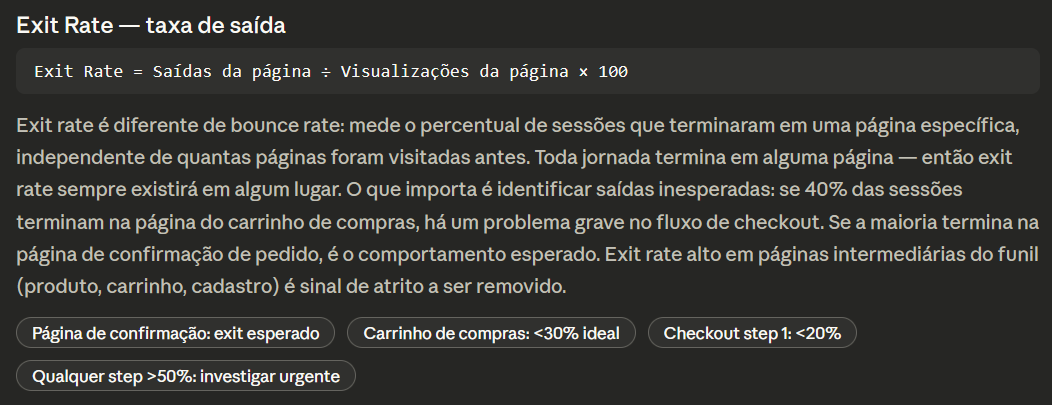The height and width of the screenshot is (405, 1052).
Task: Select the 'Carrinho de compras: <30% ideal' chip
Action: pos(491,333)
